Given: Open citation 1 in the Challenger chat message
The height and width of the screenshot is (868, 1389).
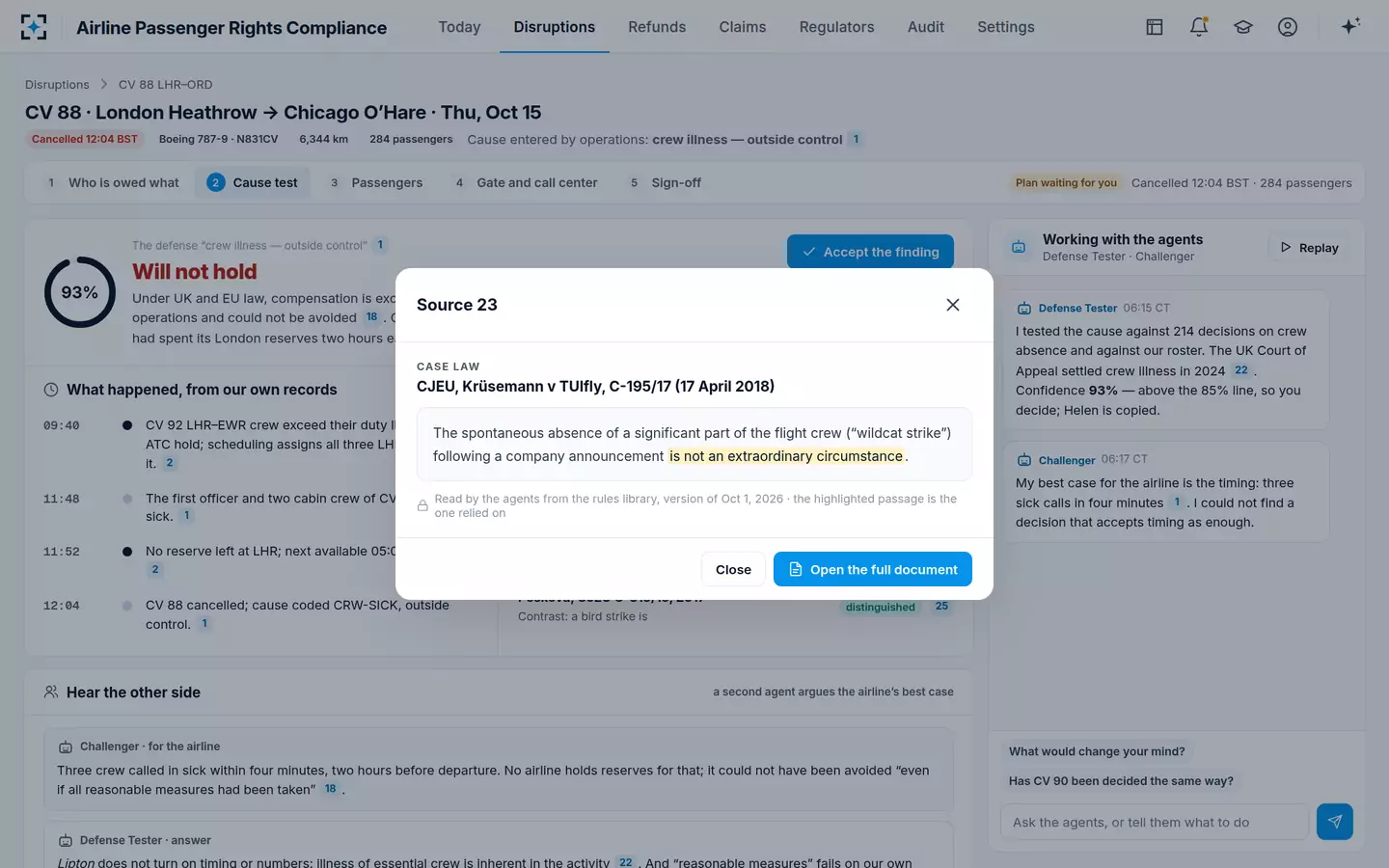Looking at the screenshot, I should (x=1177, y=502).
